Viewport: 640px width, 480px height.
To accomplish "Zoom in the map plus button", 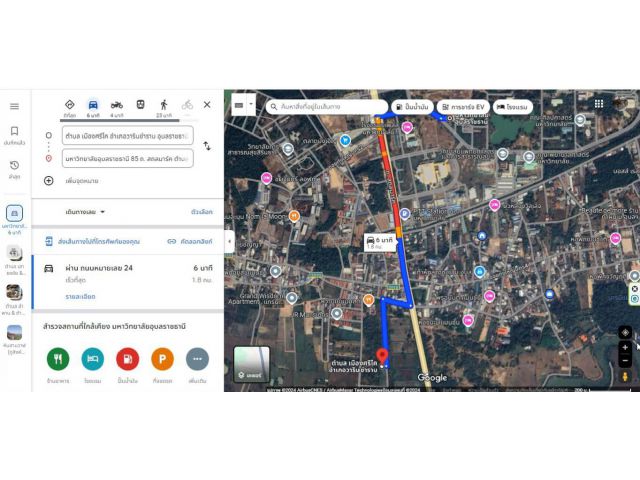I will [x=625, y=348].
